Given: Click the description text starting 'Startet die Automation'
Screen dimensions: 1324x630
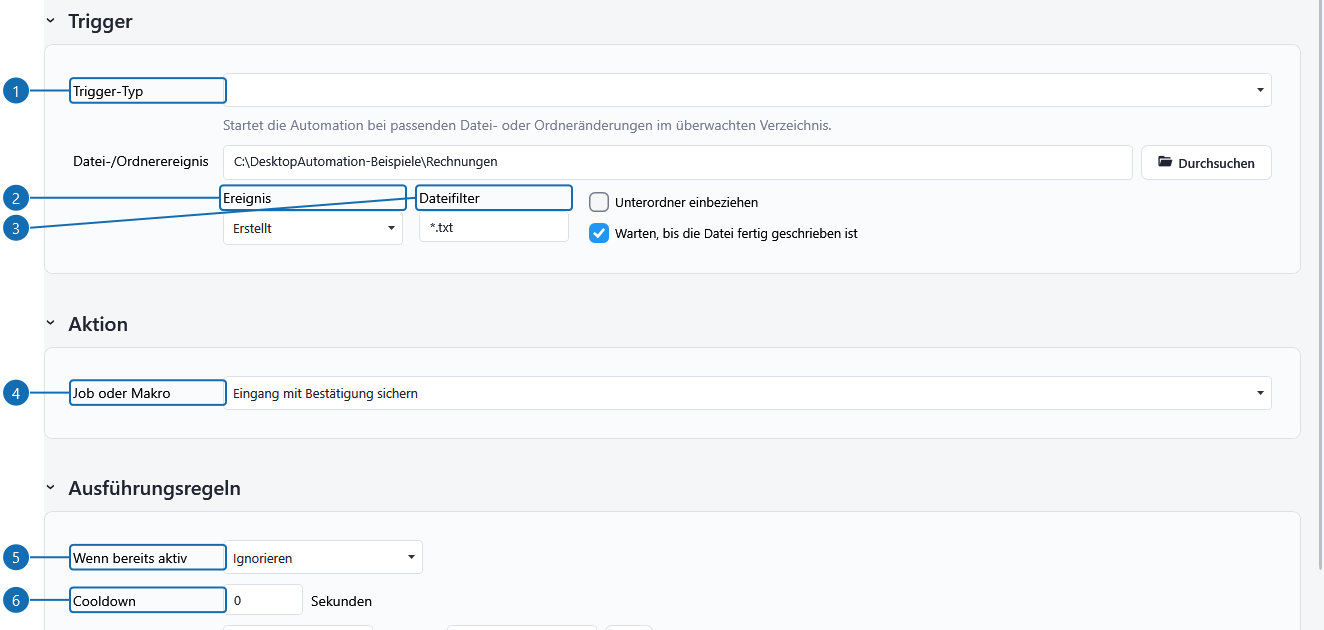Looking at the screenshot, I should tap(527, 126).
